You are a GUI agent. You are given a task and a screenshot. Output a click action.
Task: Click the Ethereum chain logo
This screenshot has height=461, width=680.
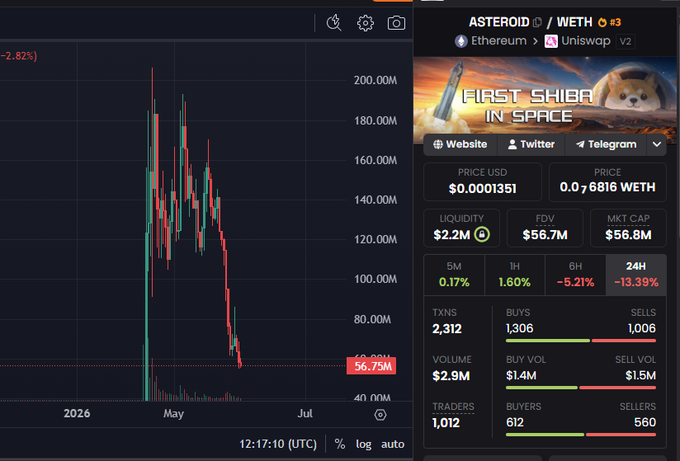click(x=461, y=41)
